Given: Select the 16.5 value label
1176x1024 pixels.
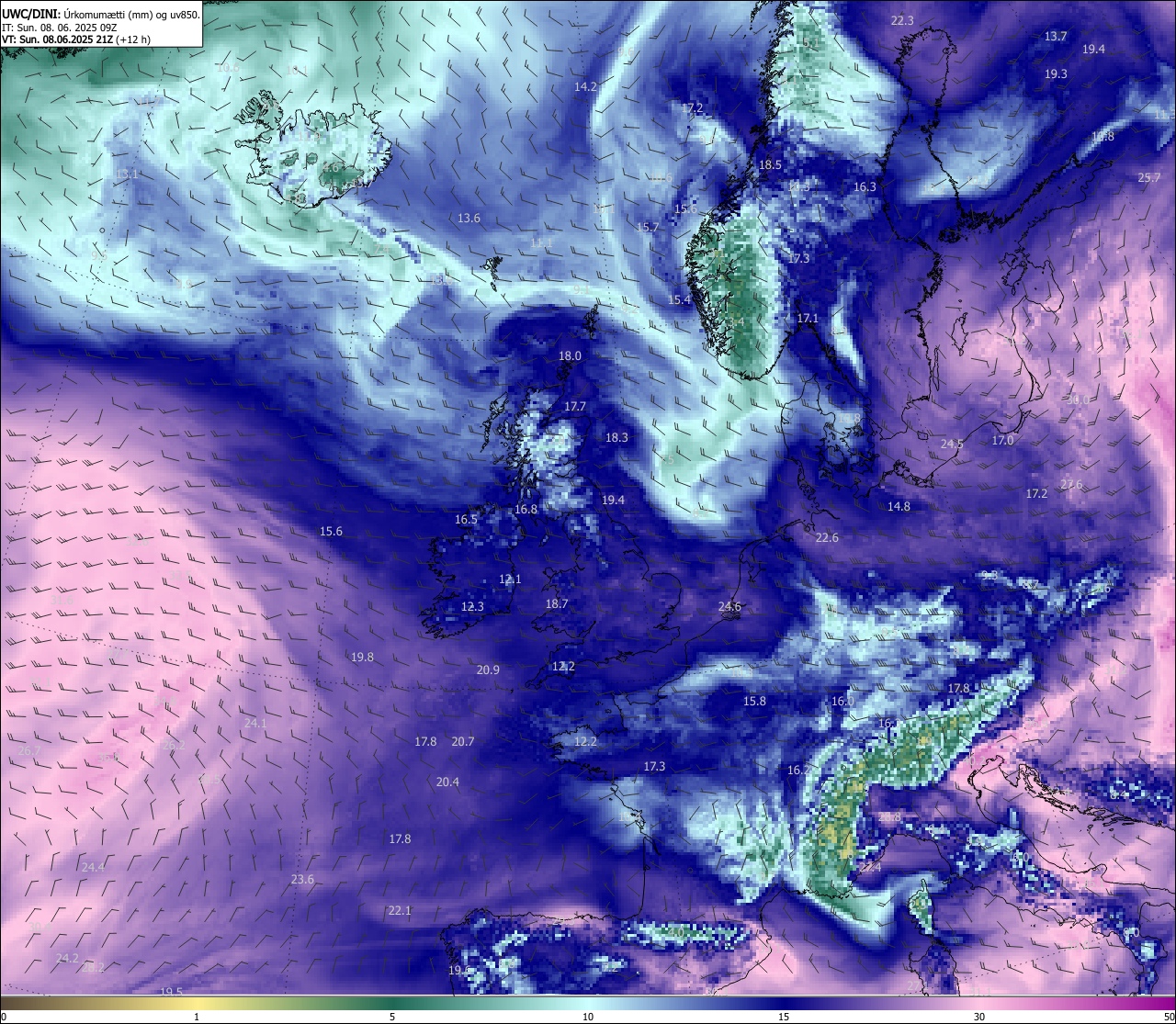Looking at the screenshot, I should pos(466,520).
